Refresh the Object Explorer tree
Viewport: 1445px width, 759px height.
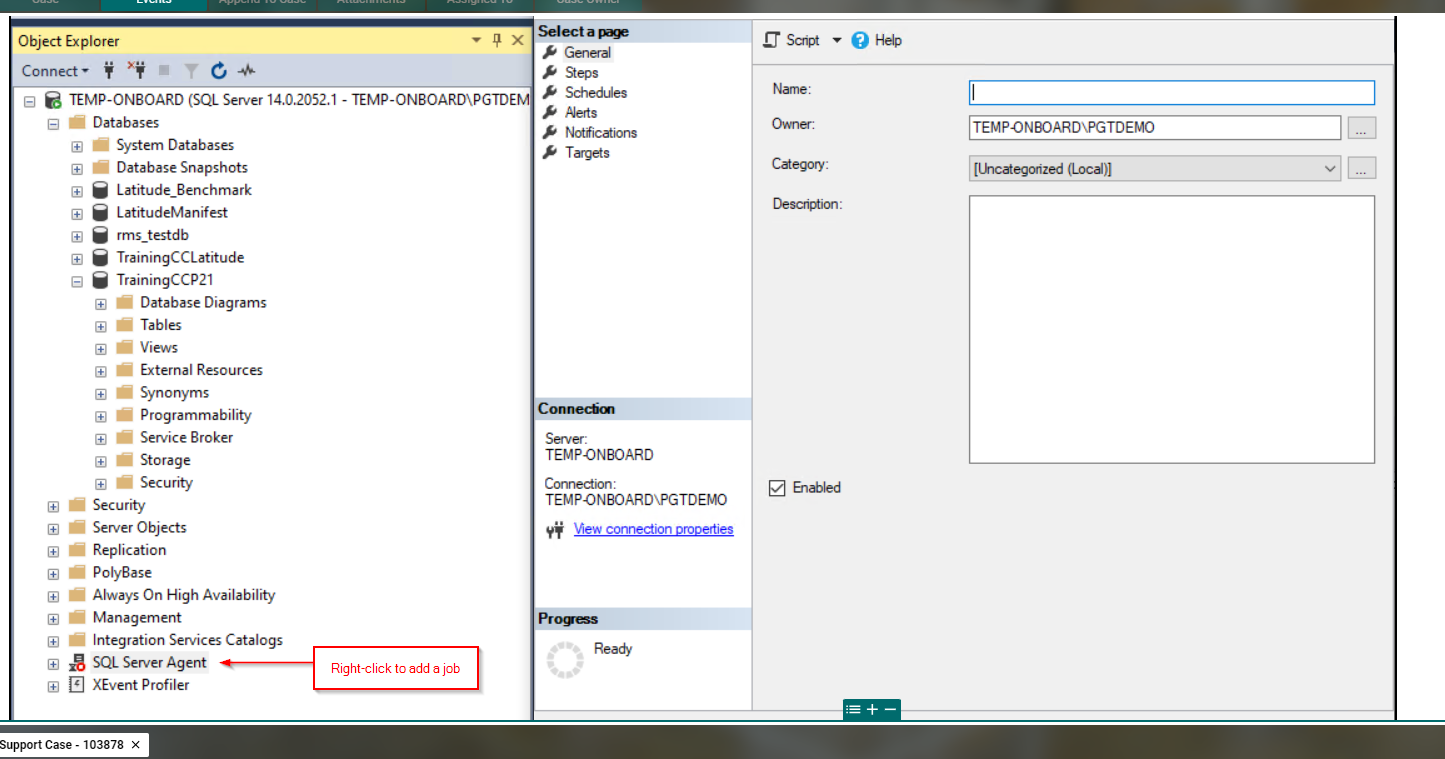pos(219,71)
